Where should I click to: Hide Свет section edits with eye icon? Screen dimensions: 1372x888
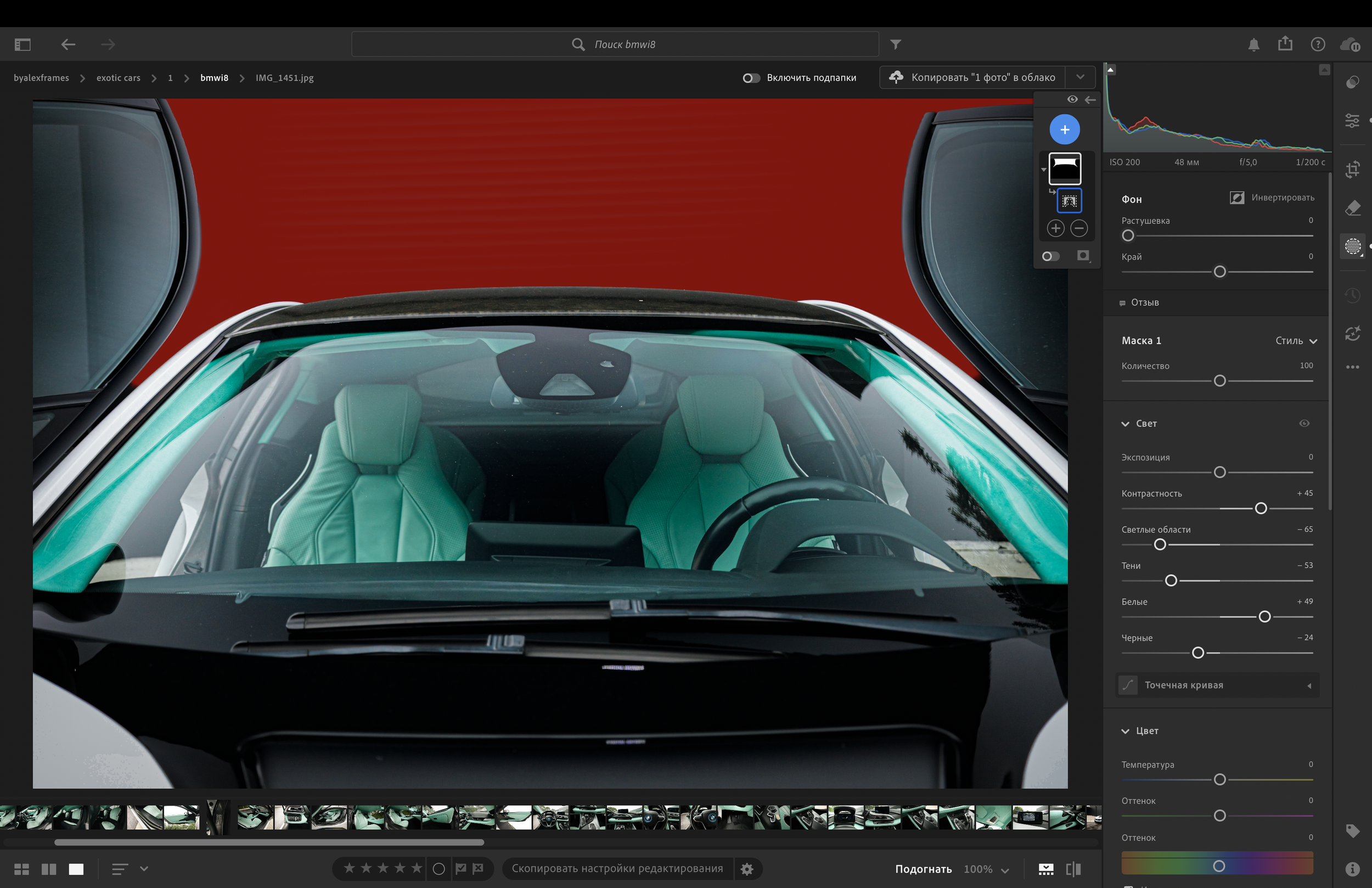click(1304, 423)
